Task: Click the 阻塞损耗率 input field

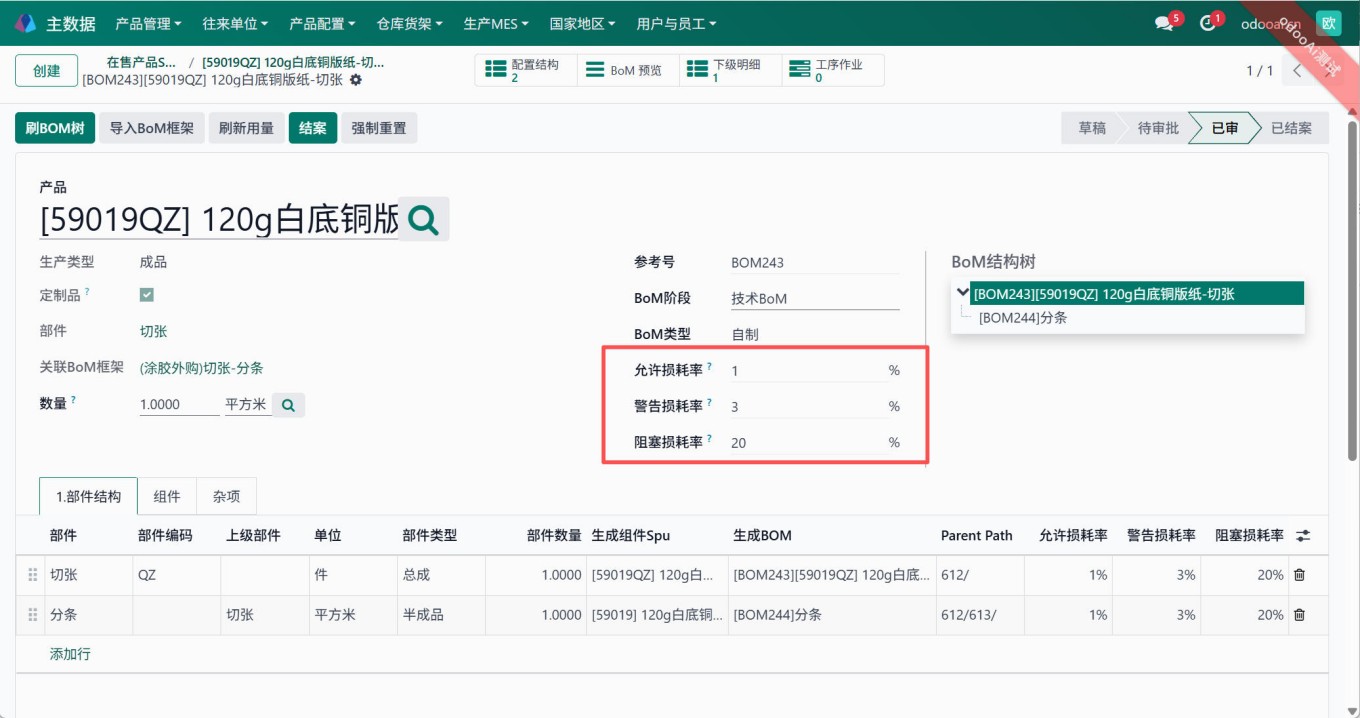Action: [807, 443]
